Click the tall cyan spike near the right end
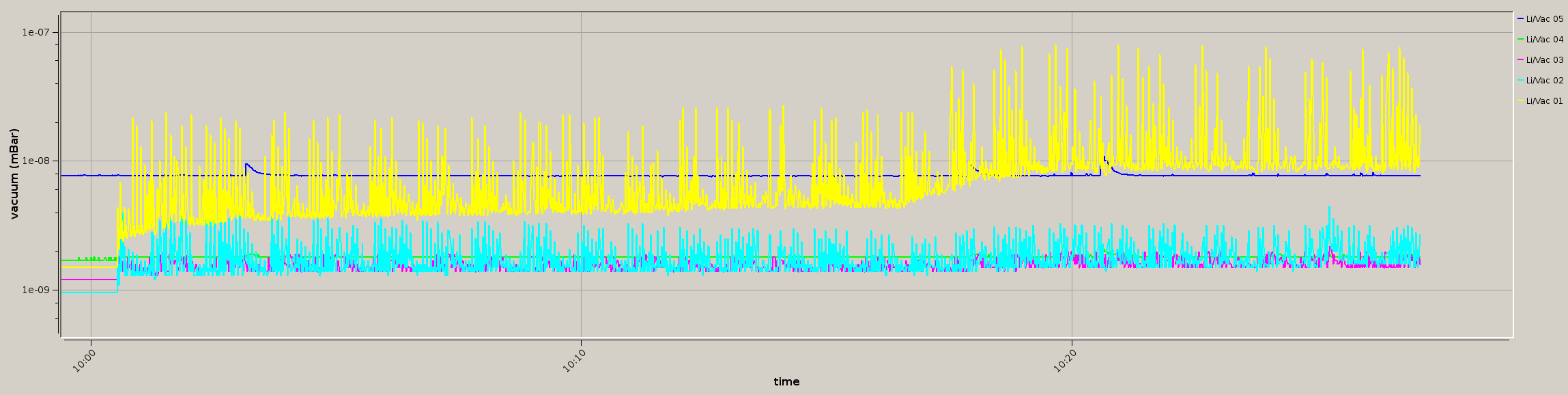This screenshot has width=1568, height=395. pos(1328,208)
